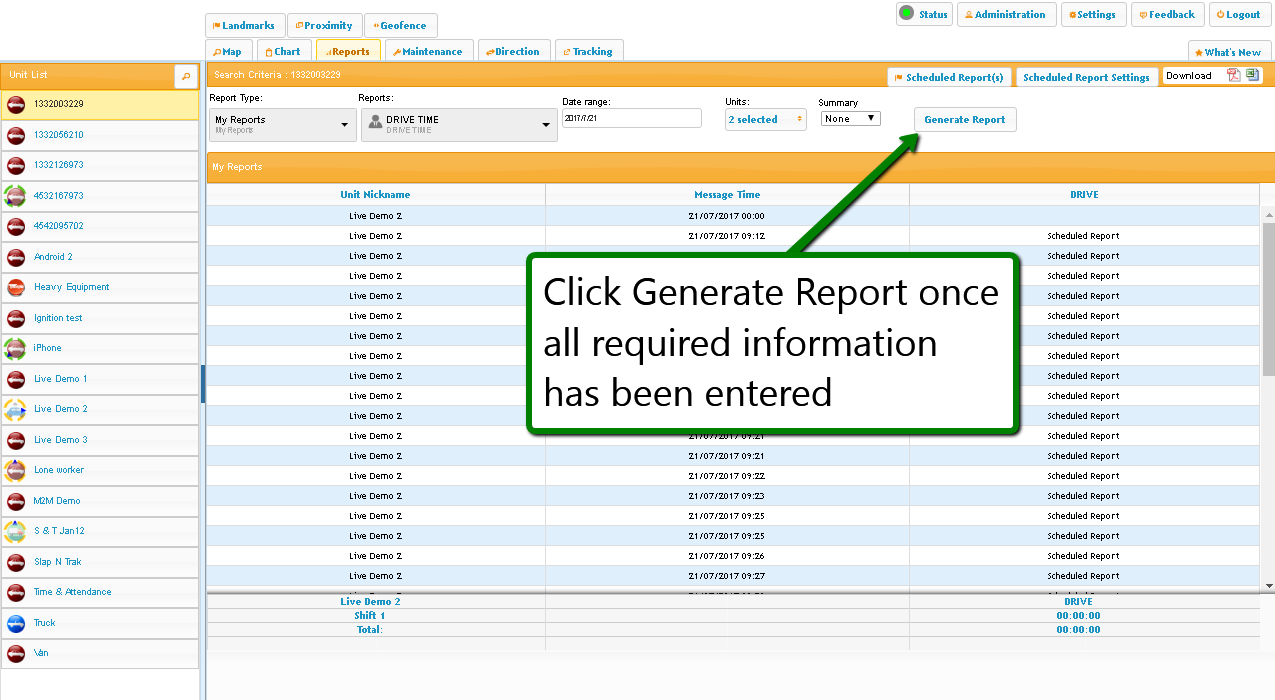Click the green Status indicator
Screen dimensions: 1275x700
click(x=907, y=14)
